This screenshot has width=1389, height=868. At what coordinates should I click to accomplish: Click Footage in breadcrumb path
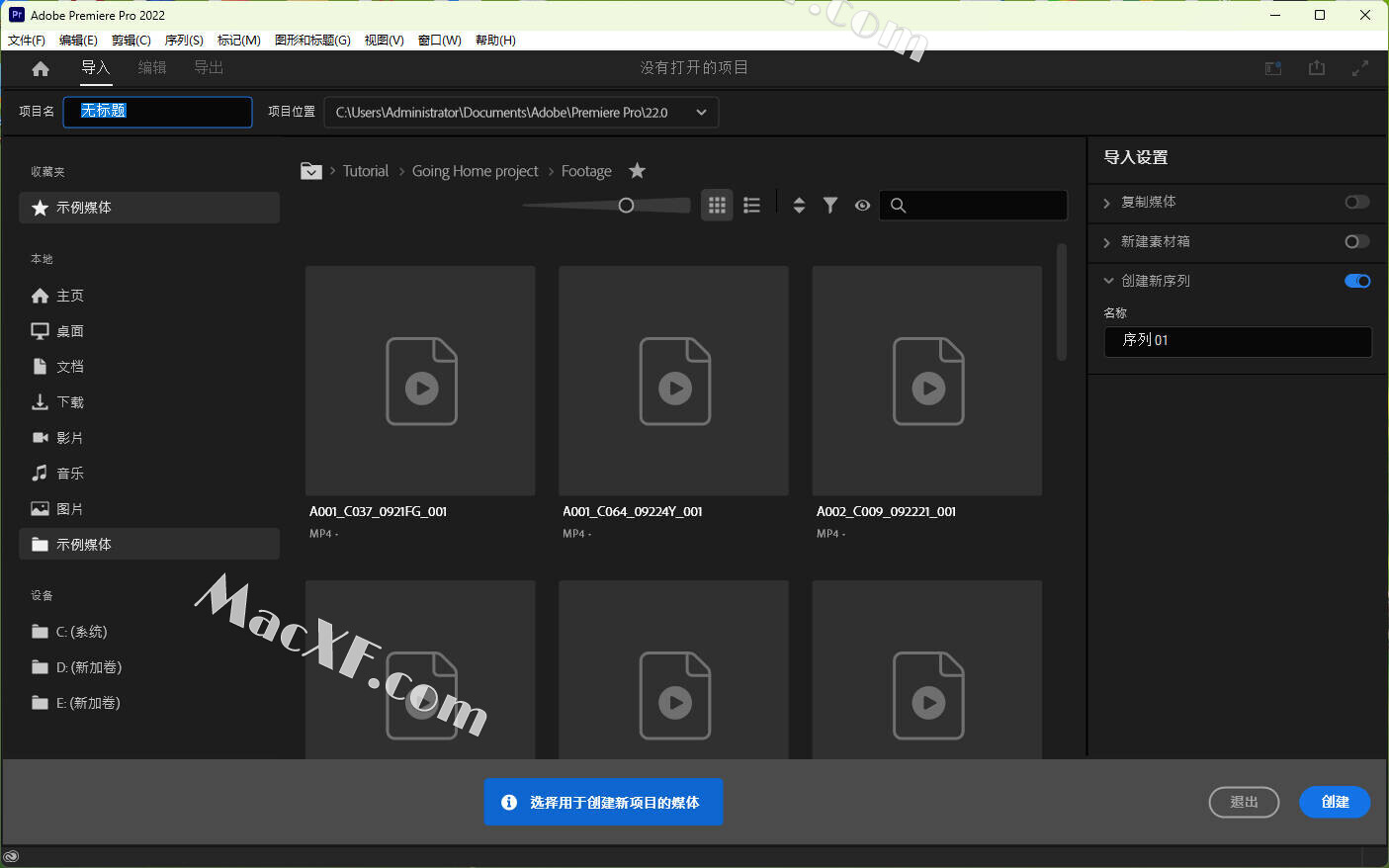586,171
